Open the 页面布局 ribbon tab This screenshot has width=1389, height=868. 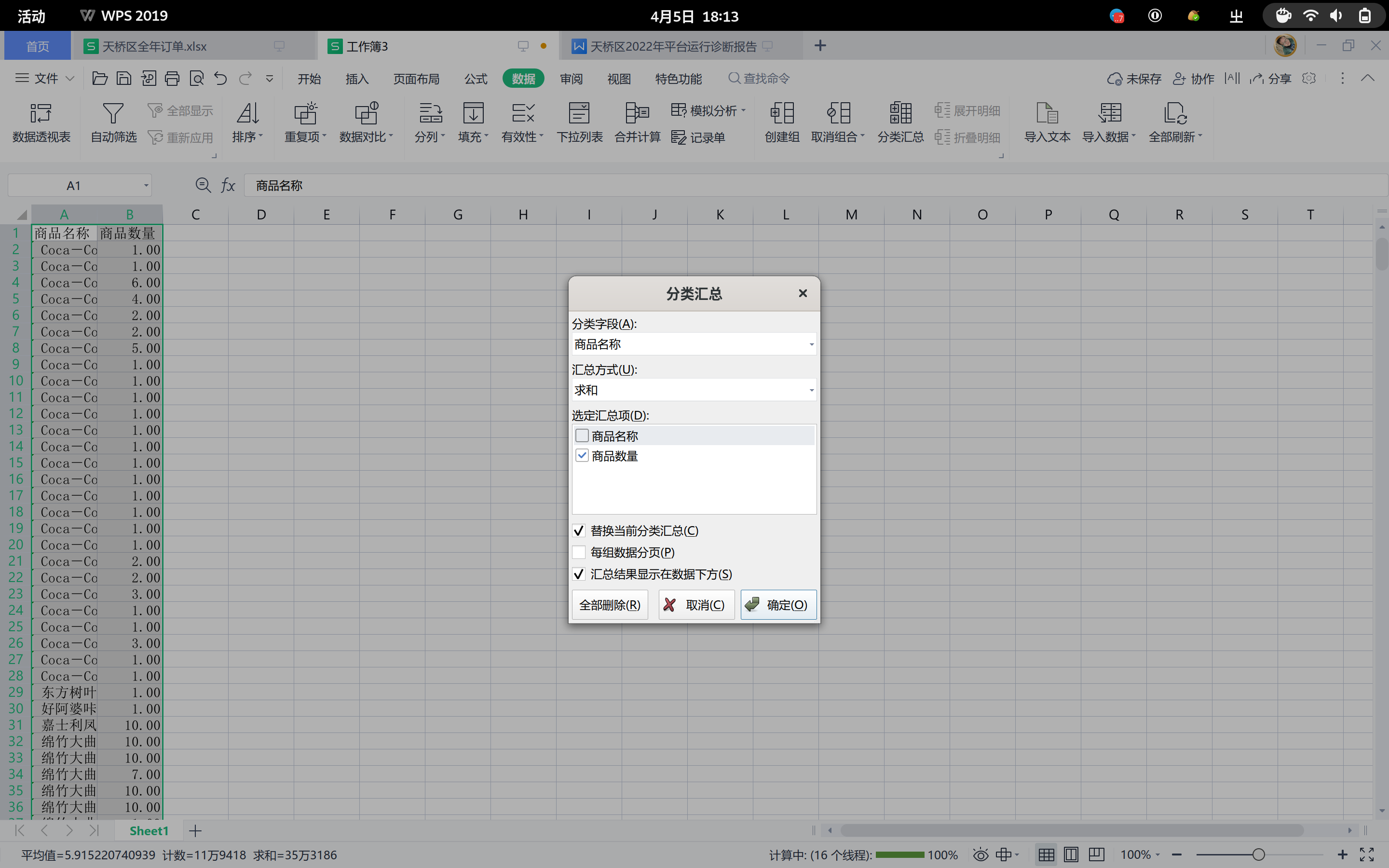pyautogui.click(x=416, y=79)
